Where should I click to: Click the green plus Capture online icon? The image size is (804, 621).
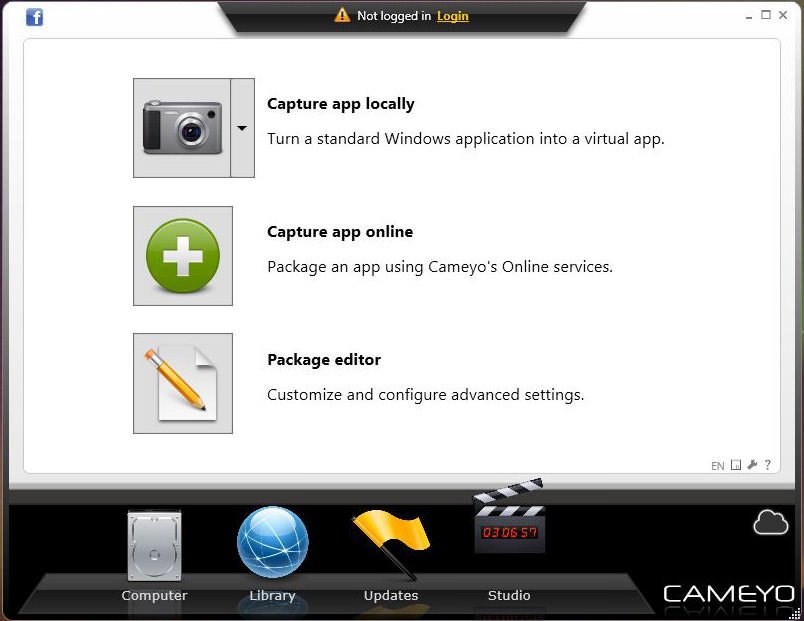(183, 256)
